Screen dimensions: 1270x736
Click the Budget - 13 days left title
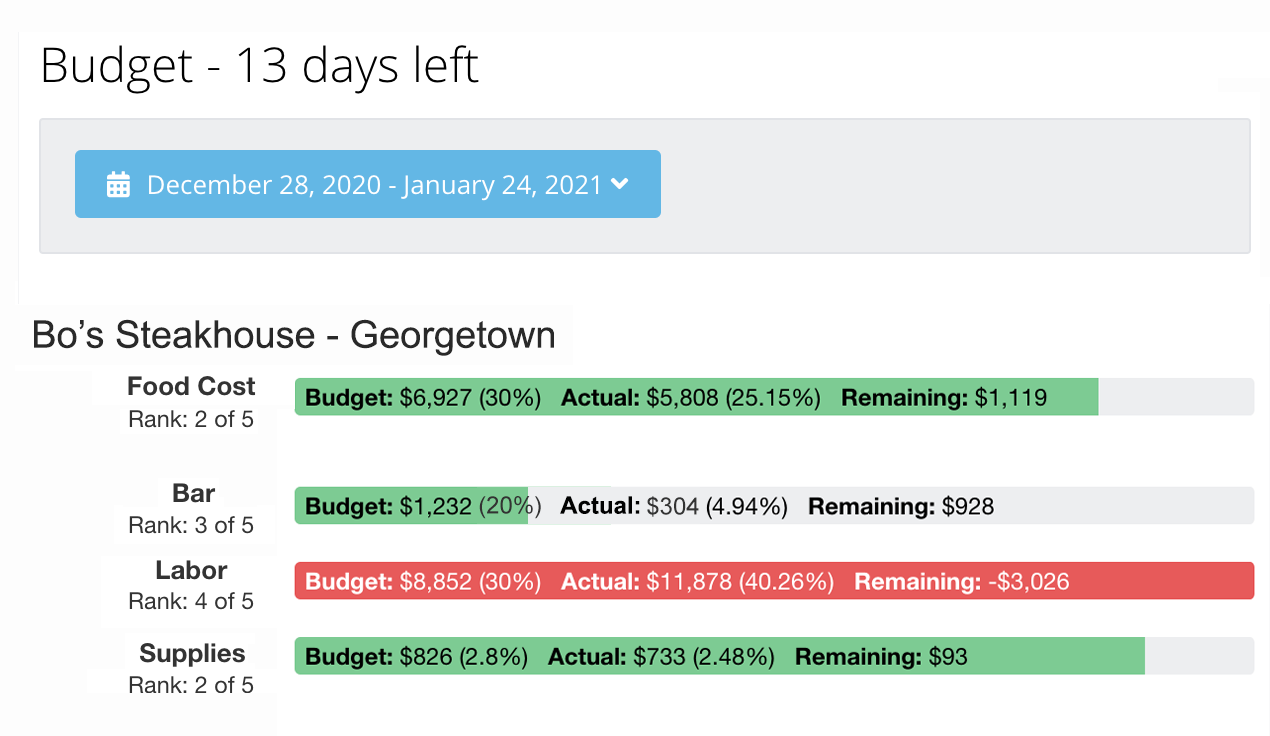259,66
